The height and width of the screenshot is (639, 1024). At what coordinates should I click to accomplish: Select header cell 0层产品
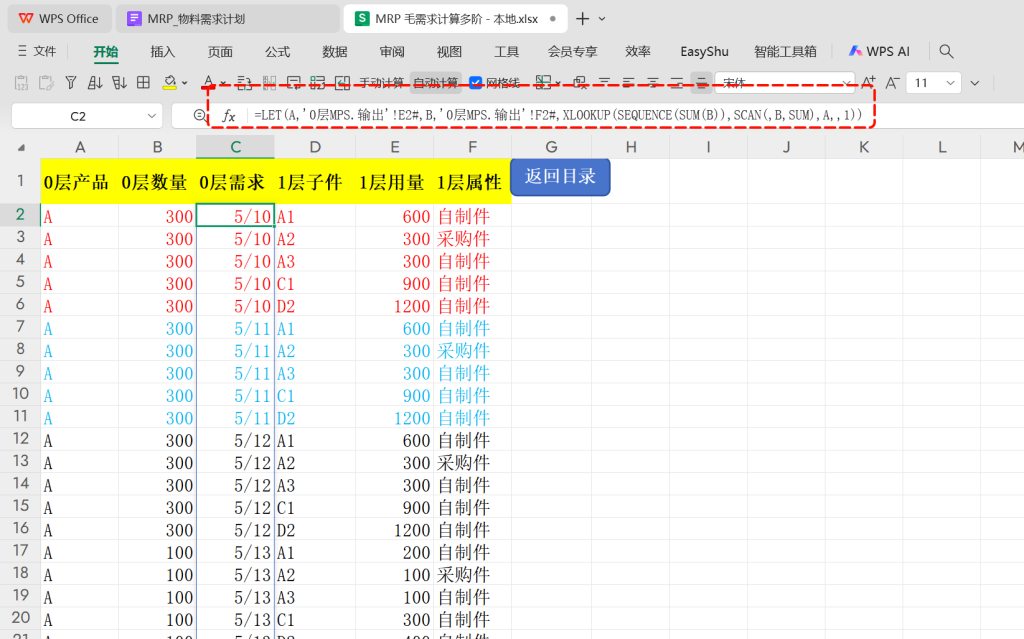coord(80,182)
